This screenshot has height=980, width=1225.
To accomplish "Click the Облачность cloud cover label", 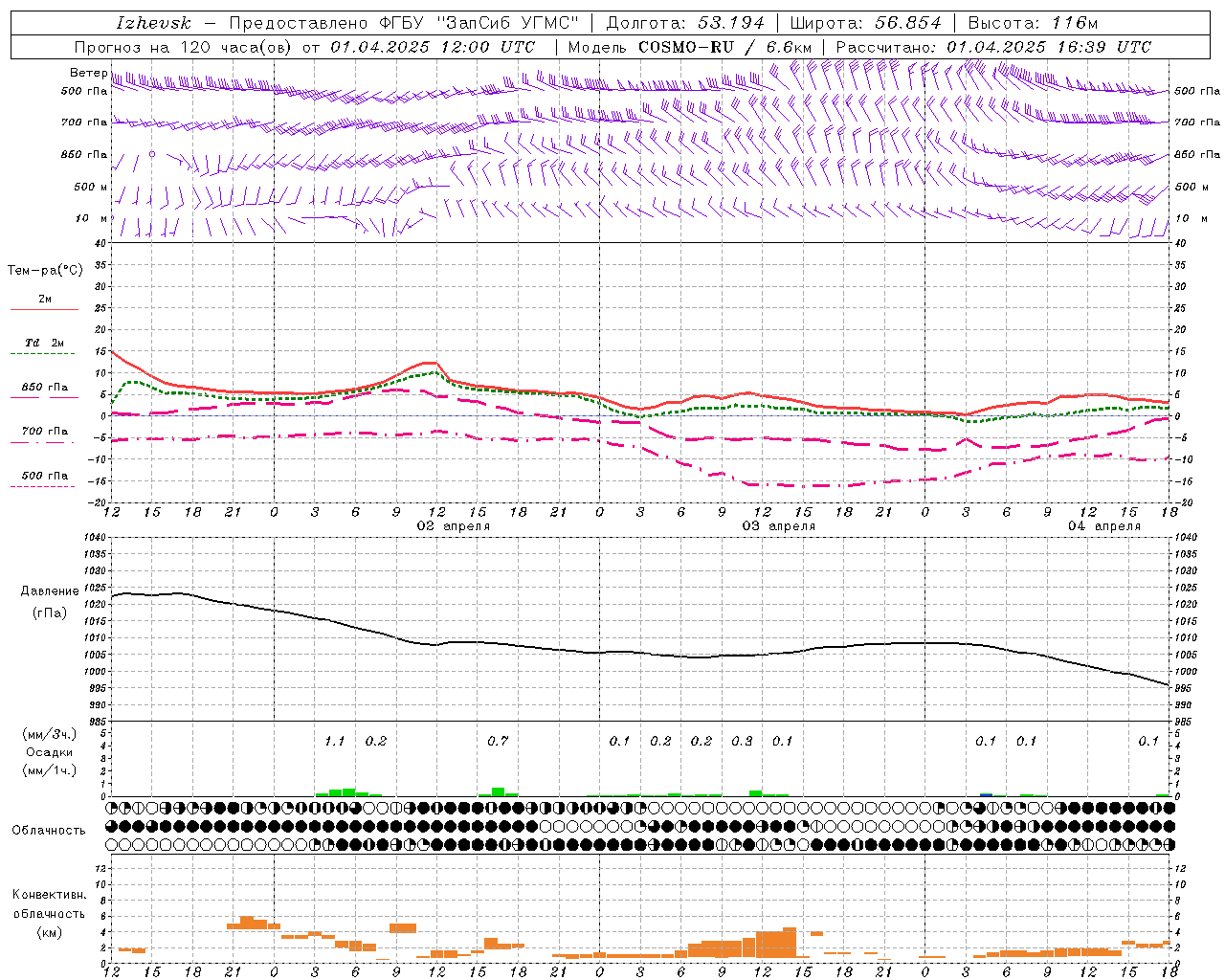I will [49, 830].
